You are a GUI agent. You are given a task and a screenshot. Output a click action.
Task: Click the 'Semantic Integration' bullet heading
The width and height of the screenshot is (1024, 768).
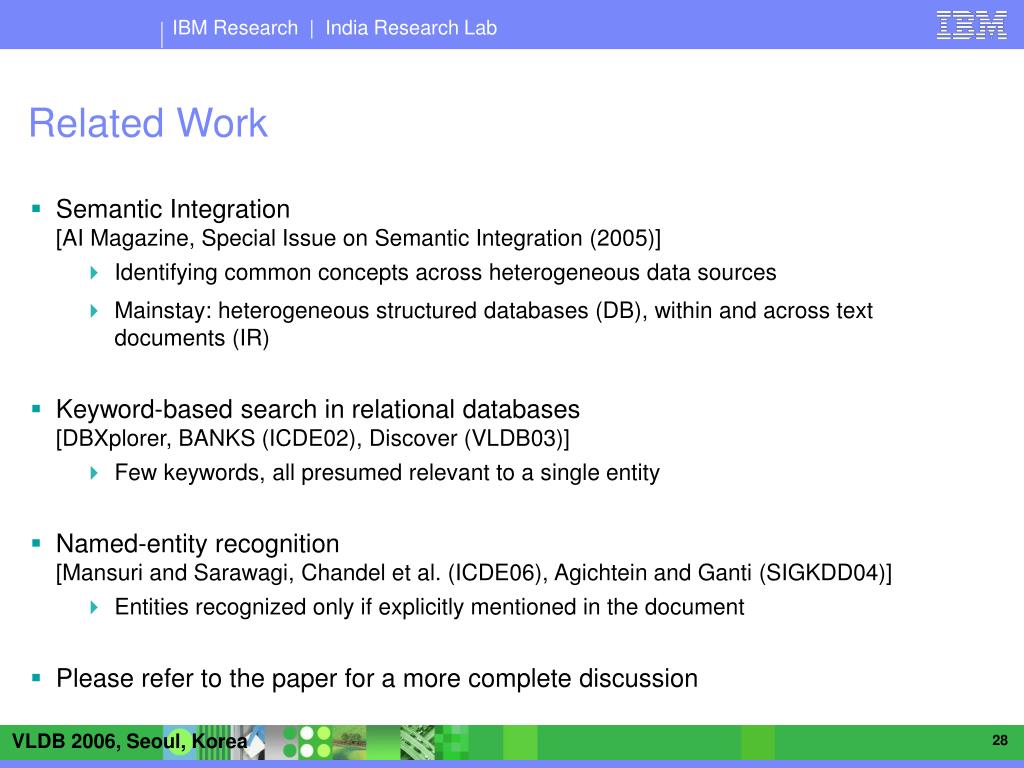pos(173,209)
